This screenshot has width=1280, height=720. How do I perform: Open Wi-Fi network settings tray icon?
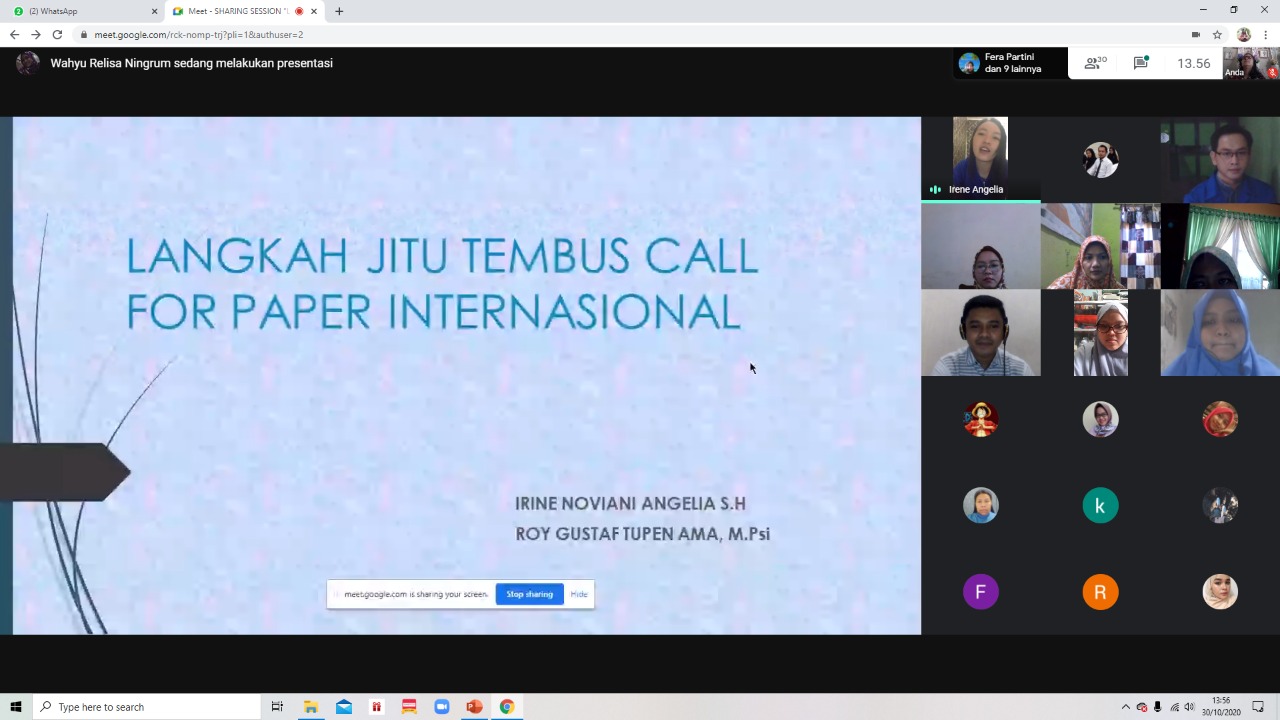click(1174, 707)
